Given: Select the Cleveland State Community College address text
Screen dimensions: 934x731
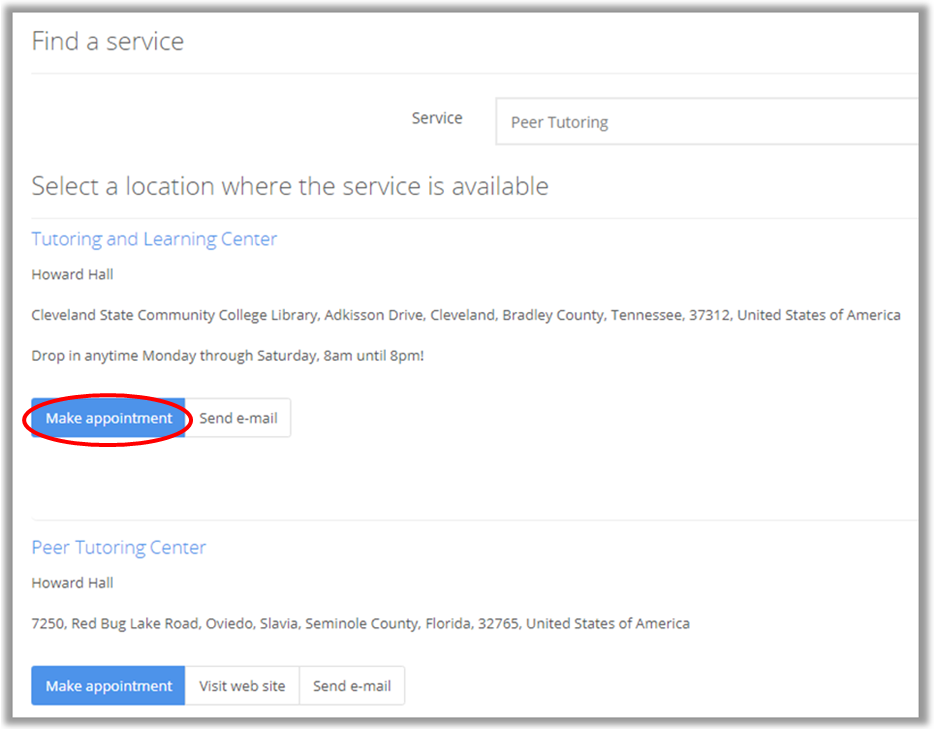Looking at the screenshot, I should [x=466, y=315].
